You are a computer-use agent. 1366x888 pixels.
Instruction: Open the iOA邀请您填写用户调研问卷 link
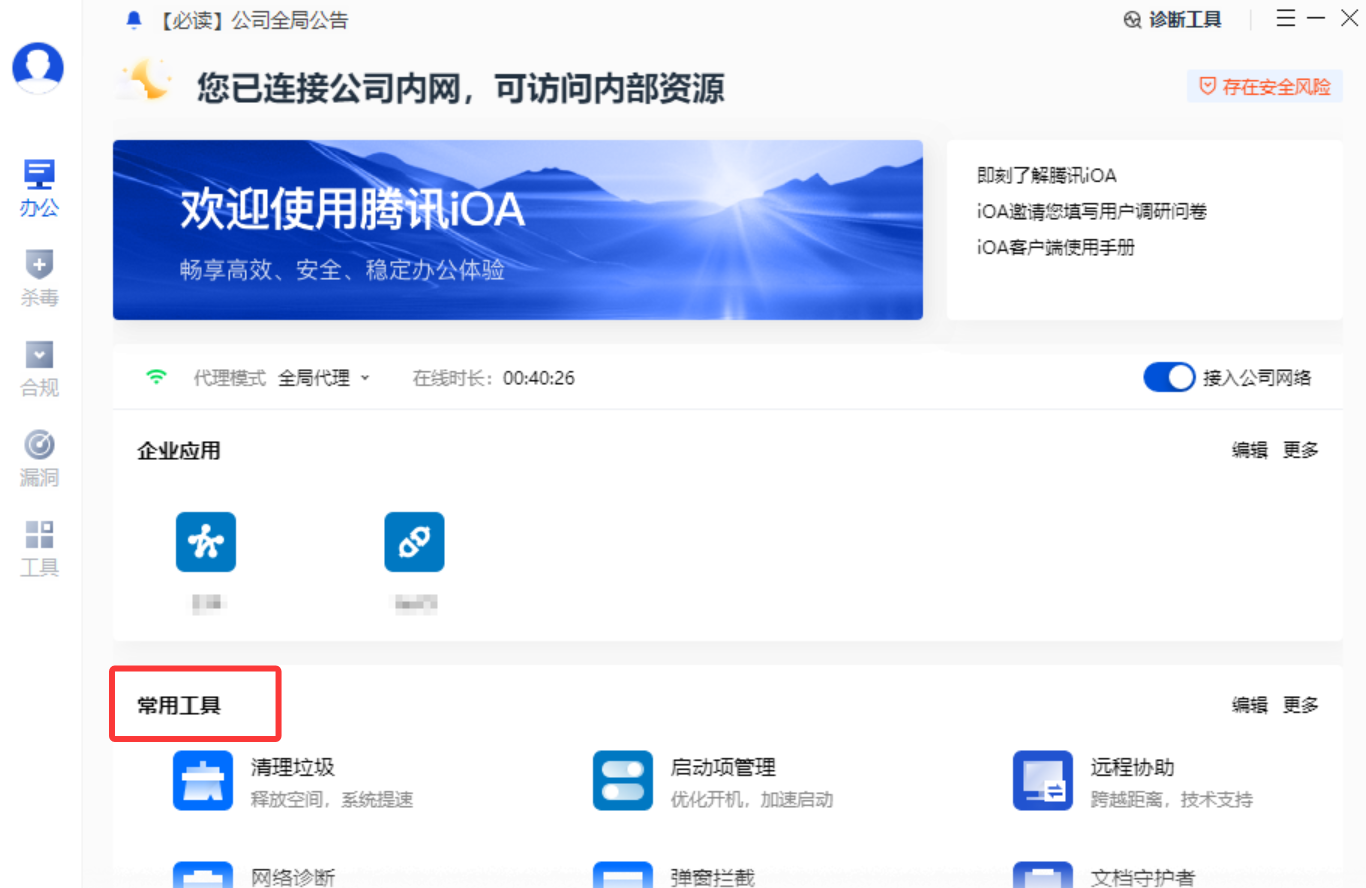pyautogui.click(x=1092, y=212)
